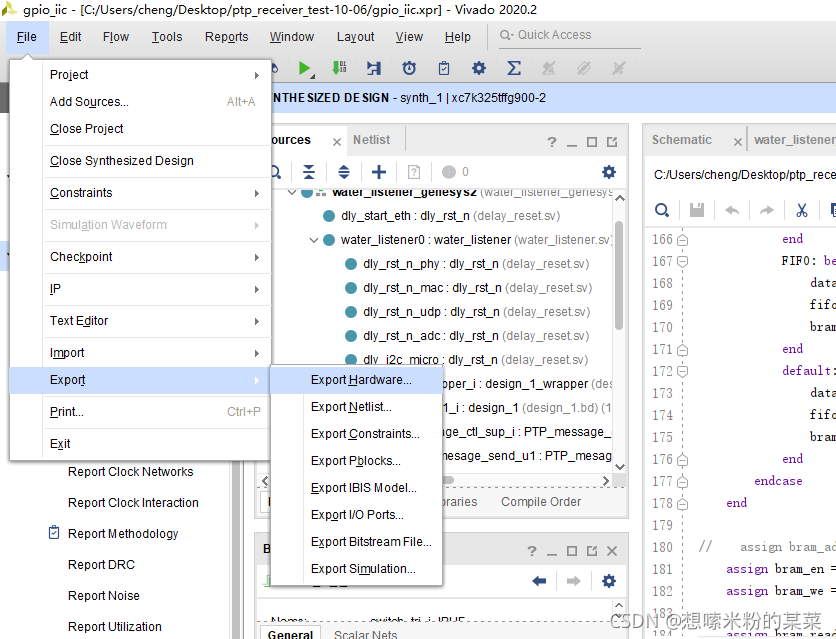Switch to the Netlist tab

point(372,140)
